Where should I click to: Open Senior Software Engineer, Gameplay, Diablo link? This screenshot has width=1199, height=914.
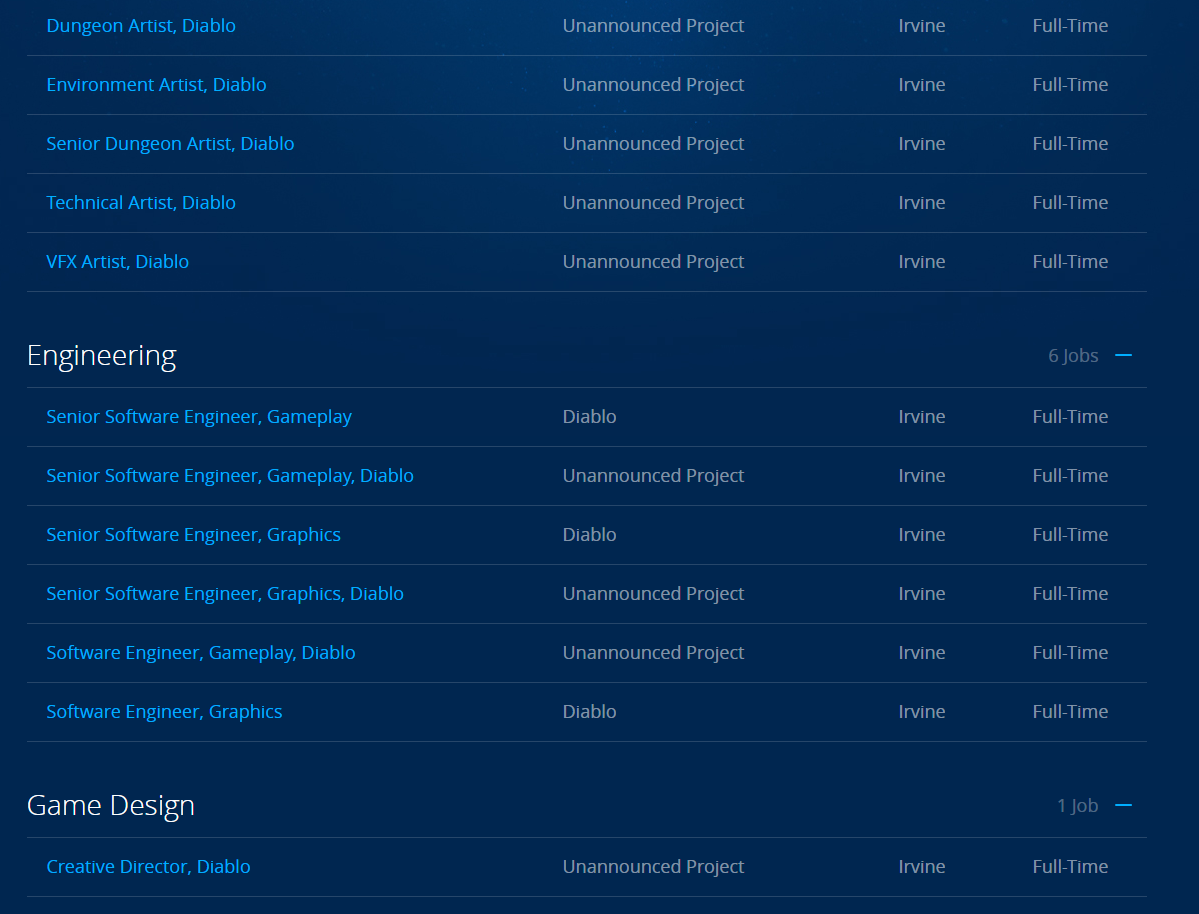[229, 475]
